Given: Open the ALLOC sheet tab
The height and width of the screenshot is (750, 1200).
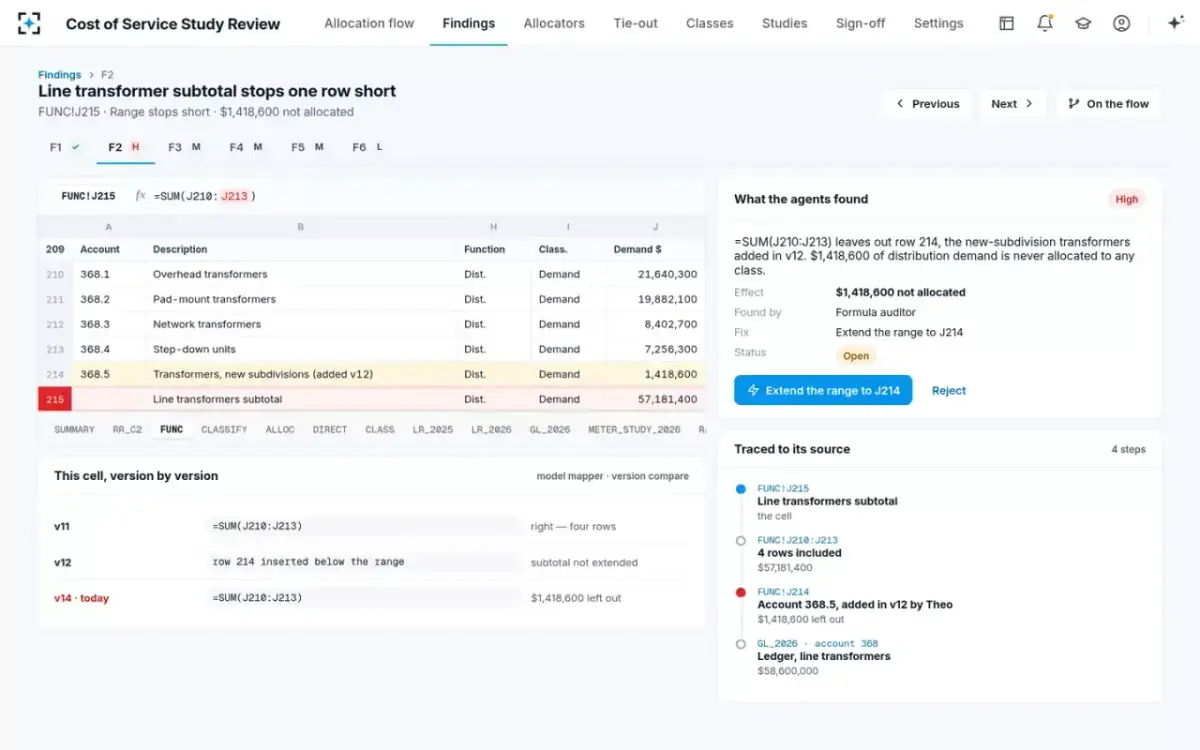Looking at the screenshot, I should click(x=280, y=430).
